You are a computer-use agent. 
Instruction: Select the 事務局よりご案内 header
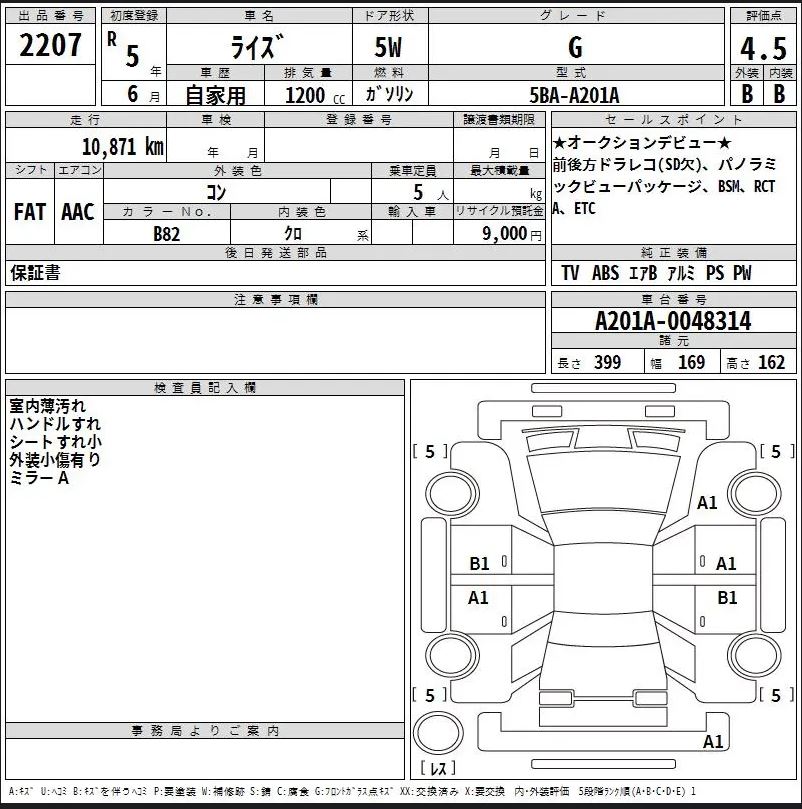(x=205, y=731)
